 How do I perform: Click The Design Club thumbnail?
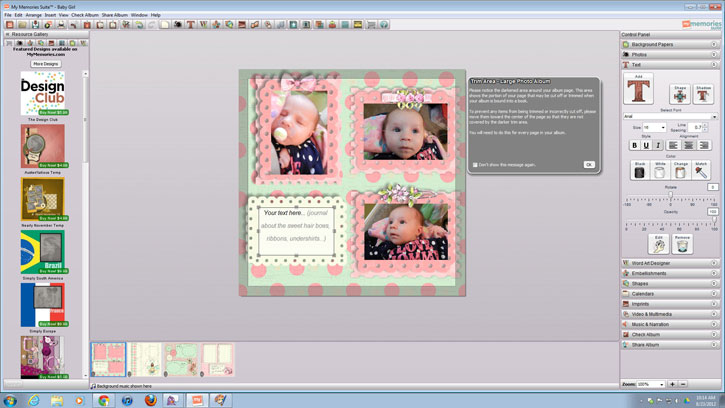[x=43, y=93]
